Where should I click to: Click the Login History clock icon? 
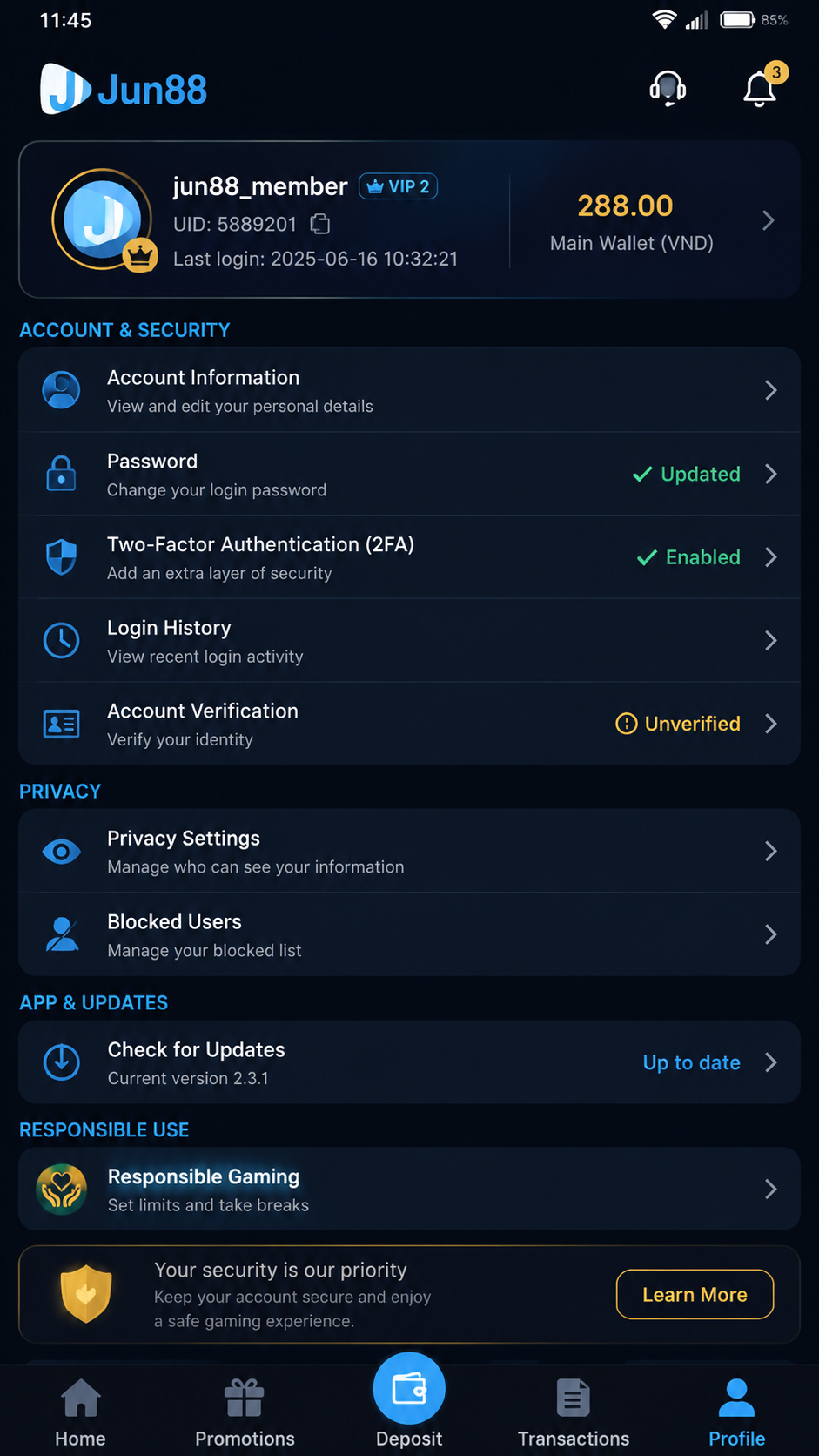click(x=61, y=641)
